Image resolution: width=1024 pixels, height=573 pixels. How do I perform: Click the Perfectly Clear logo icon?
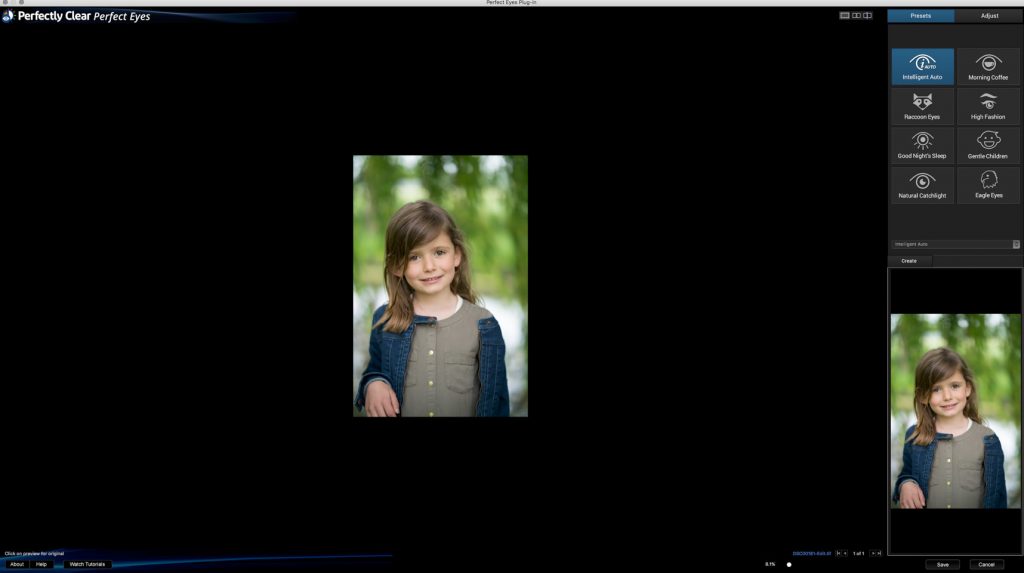8,16
